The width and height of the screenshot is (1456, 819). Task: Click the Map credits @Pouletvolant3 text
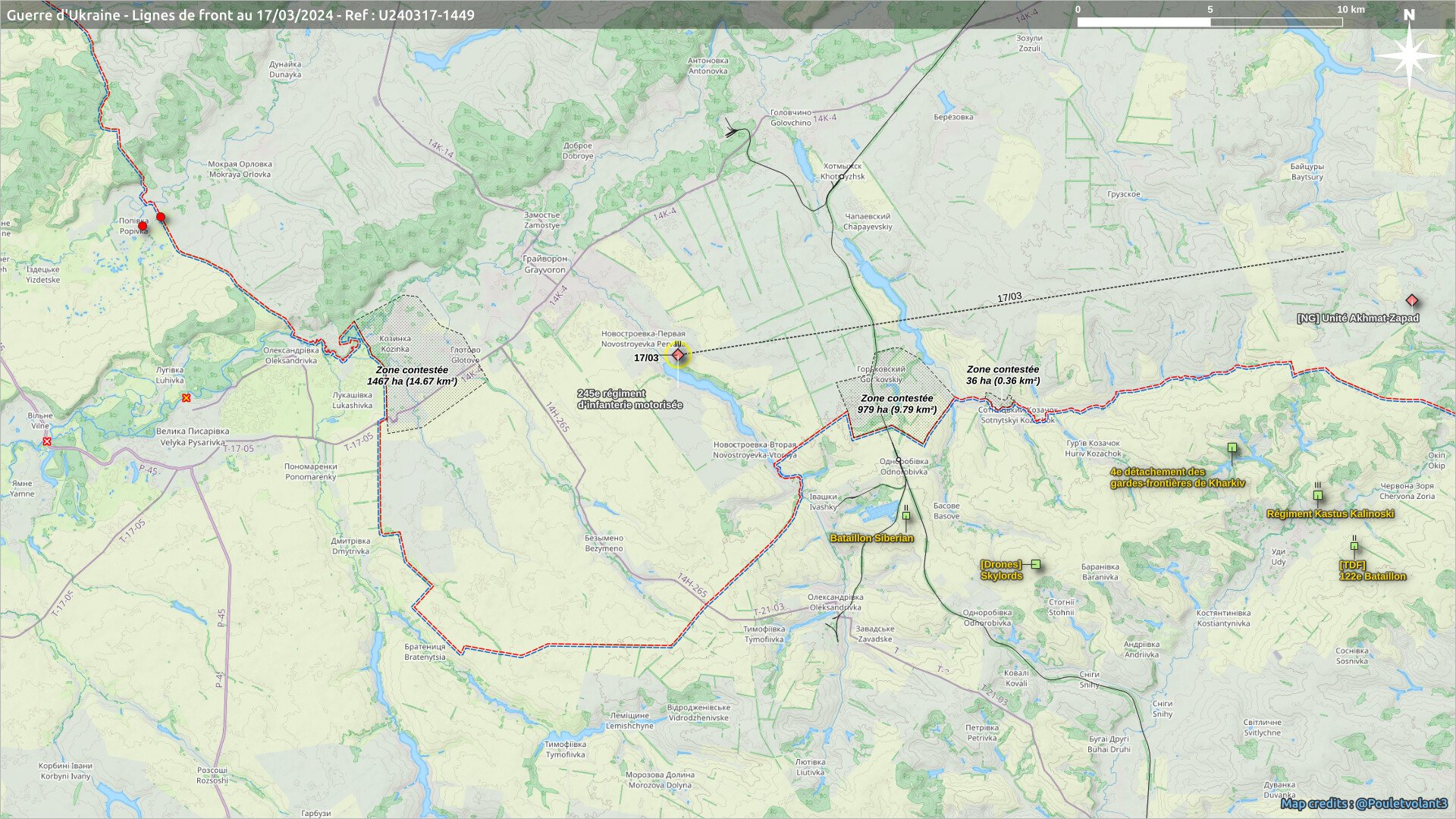coord(1363,803)
